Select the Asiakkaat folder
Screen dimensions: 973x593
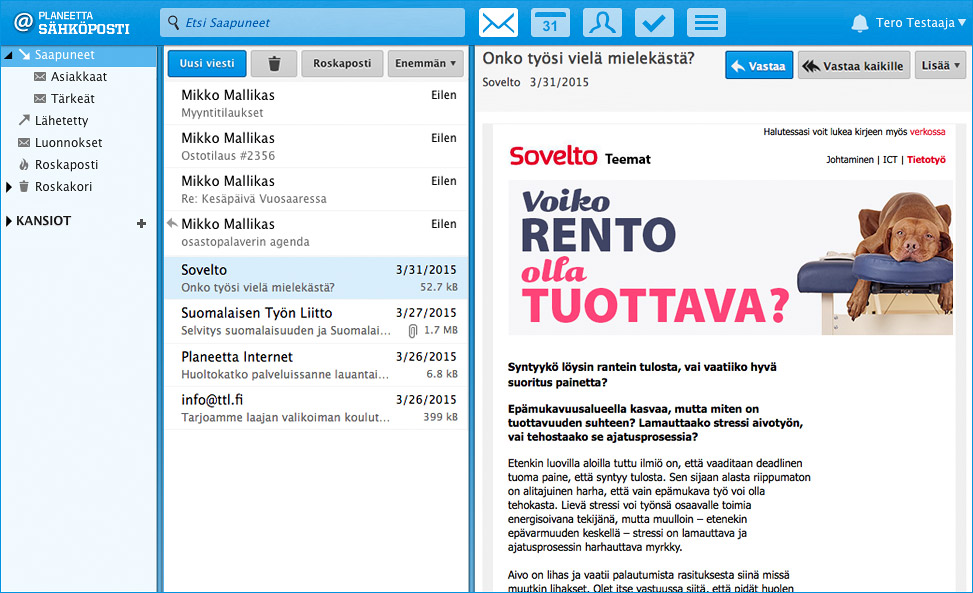pyautogui.click(x=79, y=77)
